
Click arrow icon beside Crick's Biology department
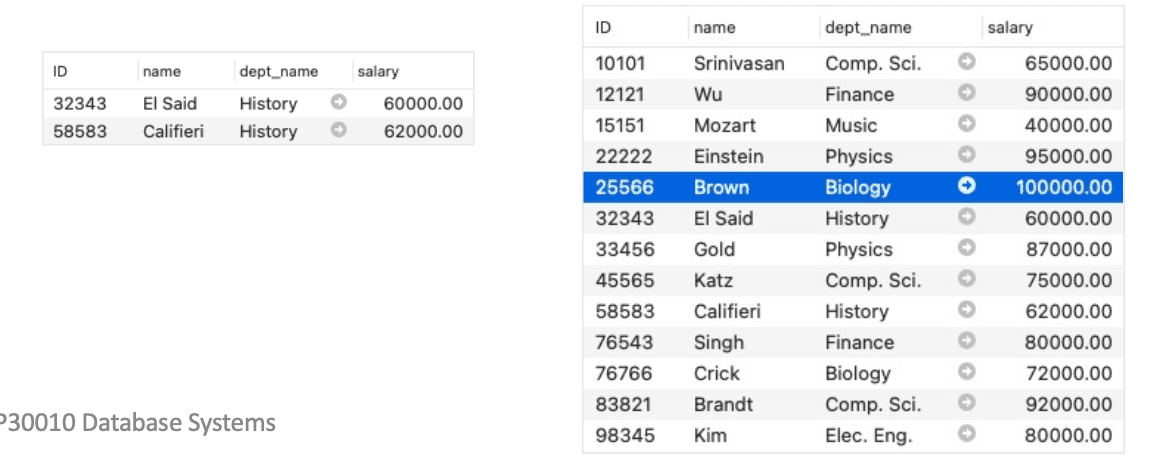[x=966, y=373]
